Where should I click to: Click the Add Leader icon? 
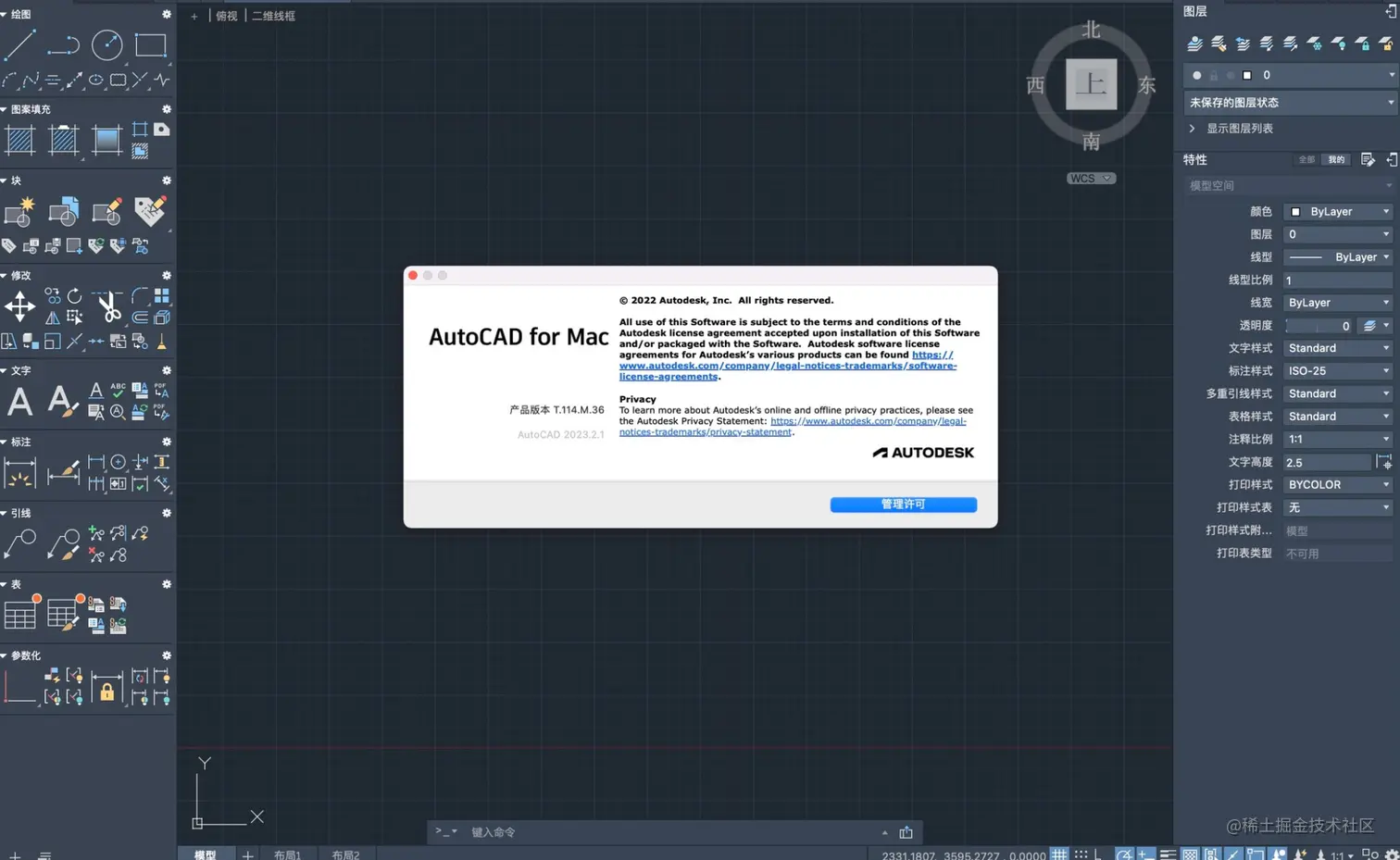click(x=96, y=533)
